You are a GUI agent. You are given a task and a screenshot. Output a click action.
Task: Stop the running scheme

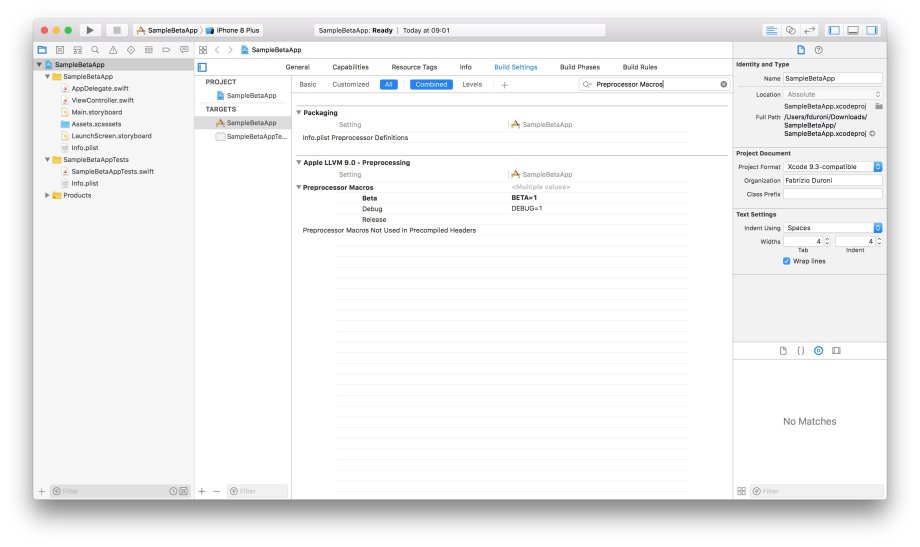coord(116,30)
